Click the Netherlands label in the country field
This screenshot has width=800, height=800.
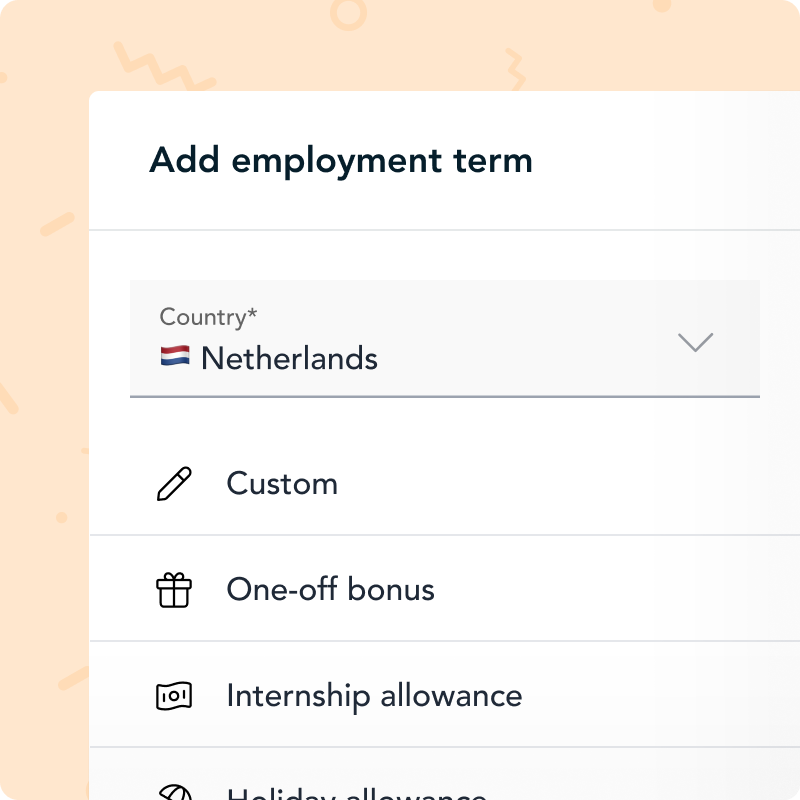coord(289,357)
